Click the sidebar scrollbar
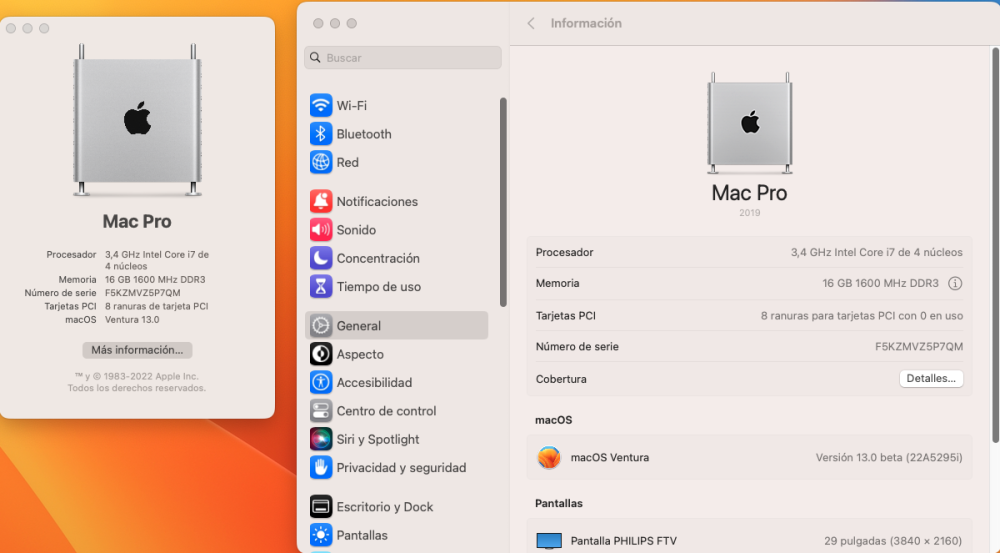The width and height of the screenshot is (1000, 553). (x=503, y=202)
